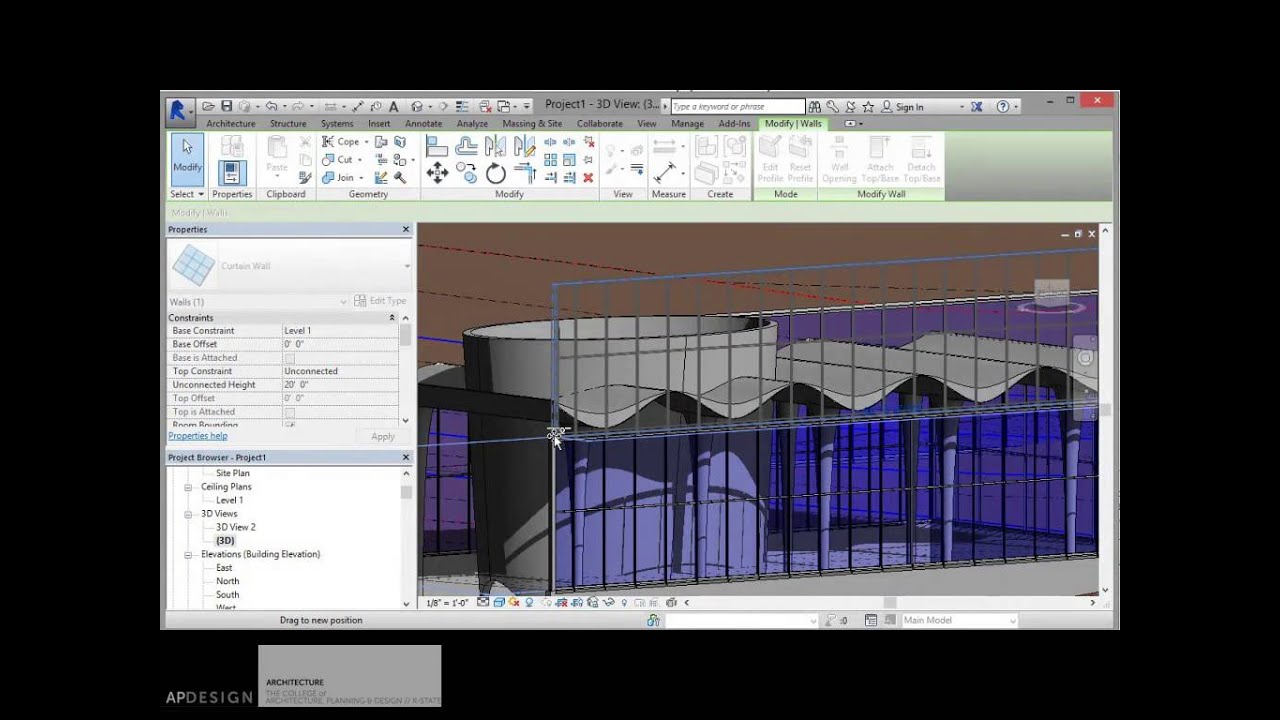
Task: Click the Array tool icon
Action: [x=550, y=160]
